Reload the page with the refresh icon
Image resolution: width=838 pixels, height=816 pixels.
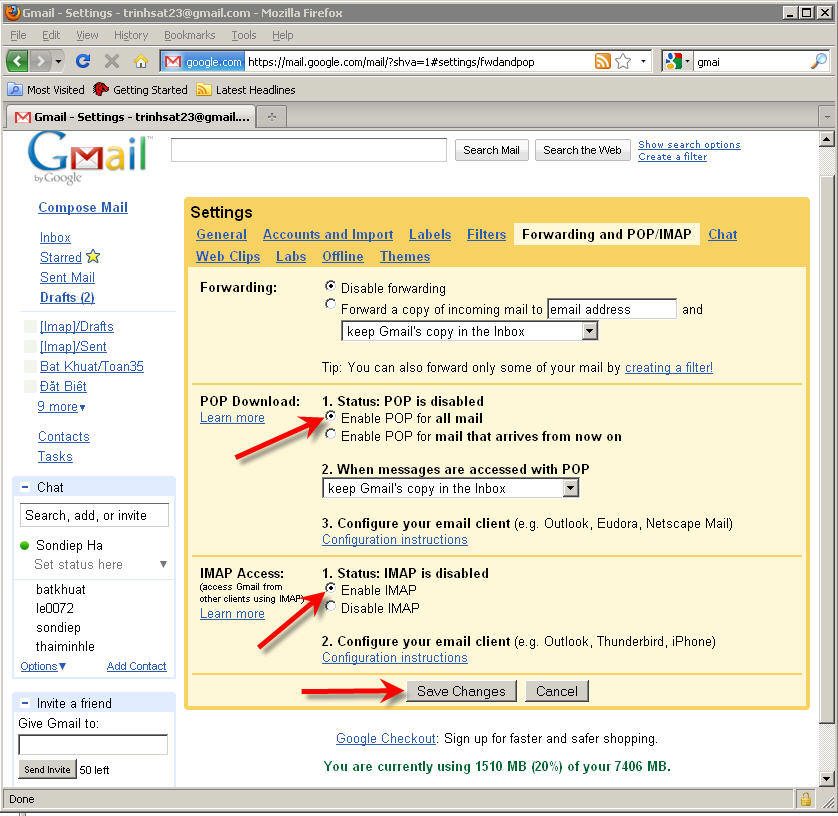click(x=83, y=61)
